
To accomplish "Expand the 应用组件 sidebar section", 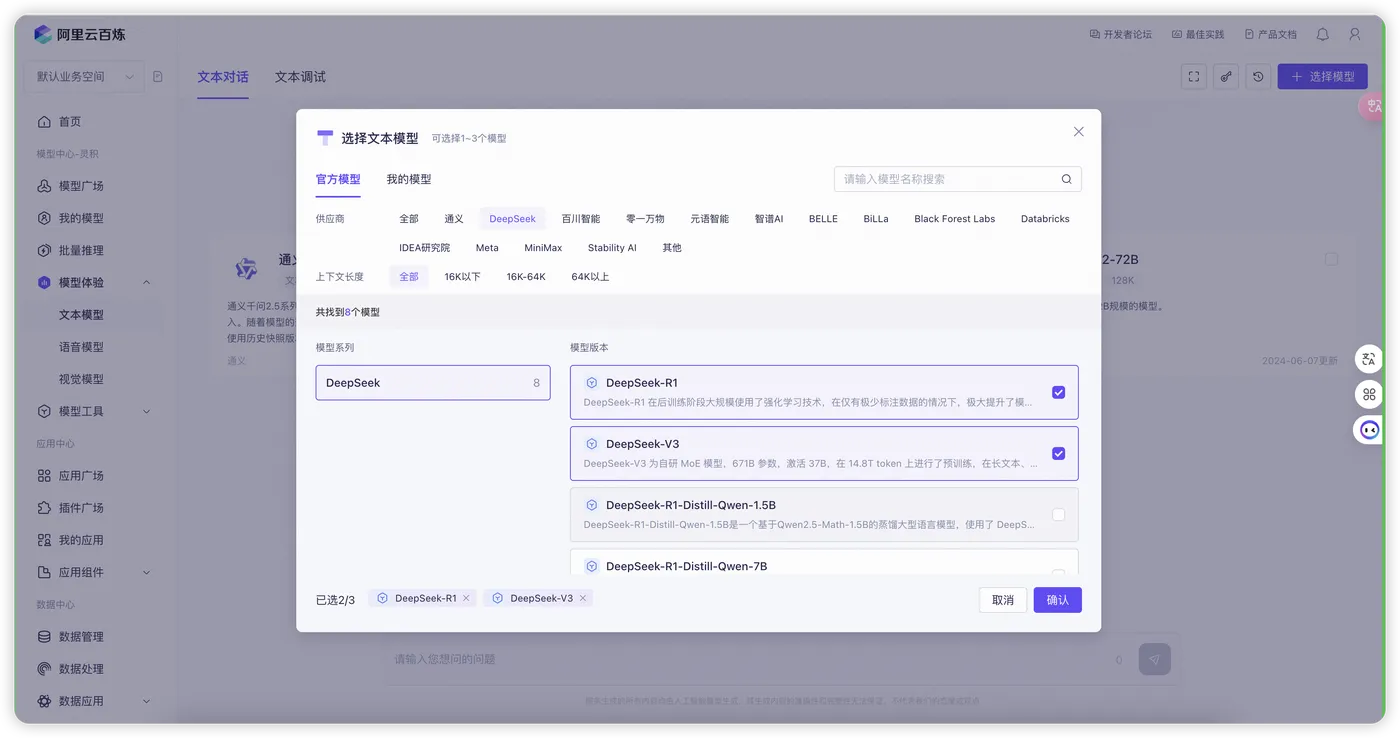I will tap(146, 573).
